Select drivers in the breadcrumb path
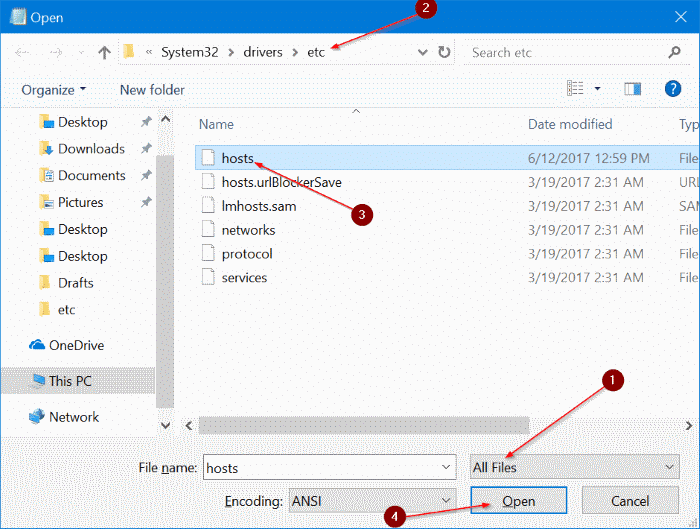The width and height of the screenshot is (700, 529). click(x=263, y=52)
